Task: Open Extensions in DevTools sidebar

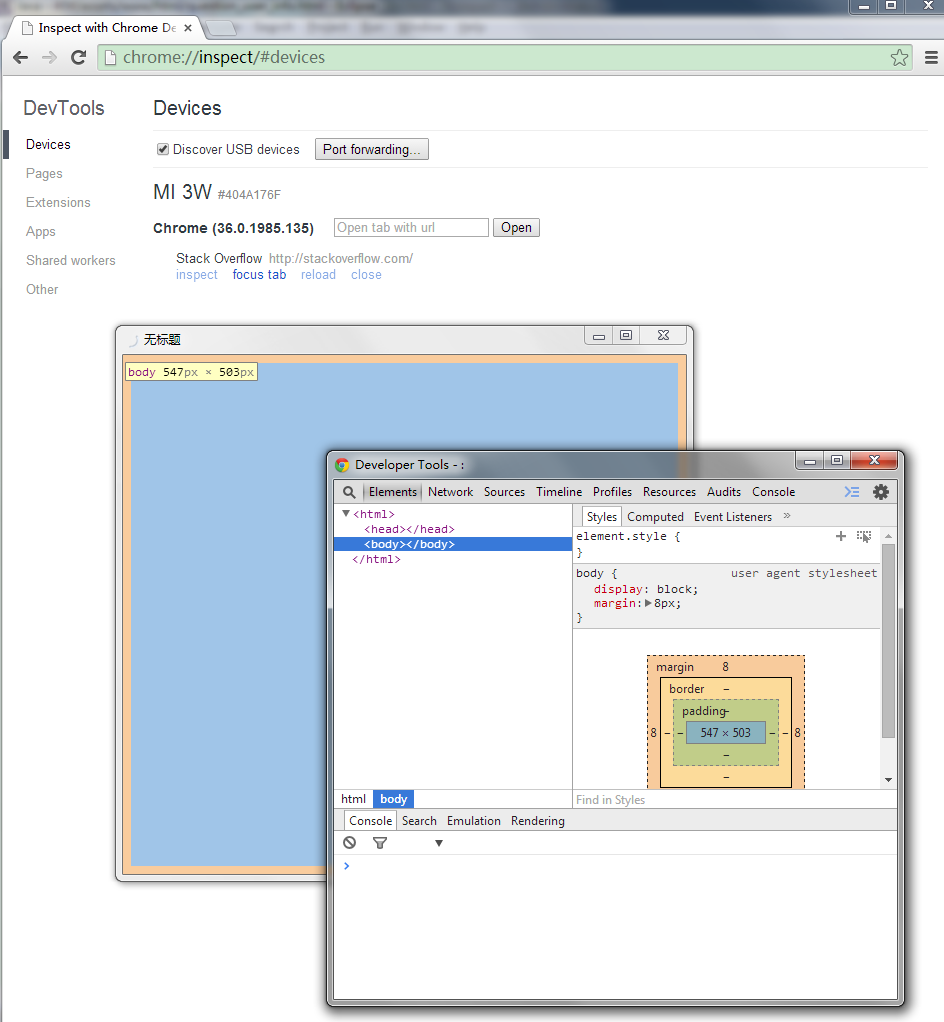Action: 58,203
